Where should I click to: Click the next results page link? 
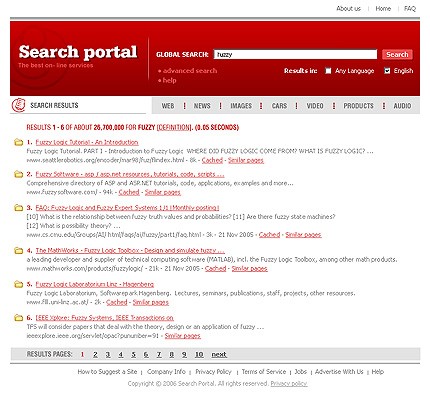pyautogui.click(x=219, y=354)
